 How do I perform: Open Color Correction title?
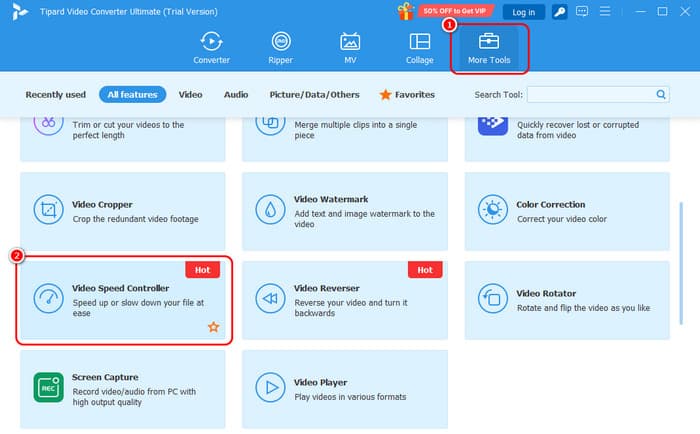(550, 204)
